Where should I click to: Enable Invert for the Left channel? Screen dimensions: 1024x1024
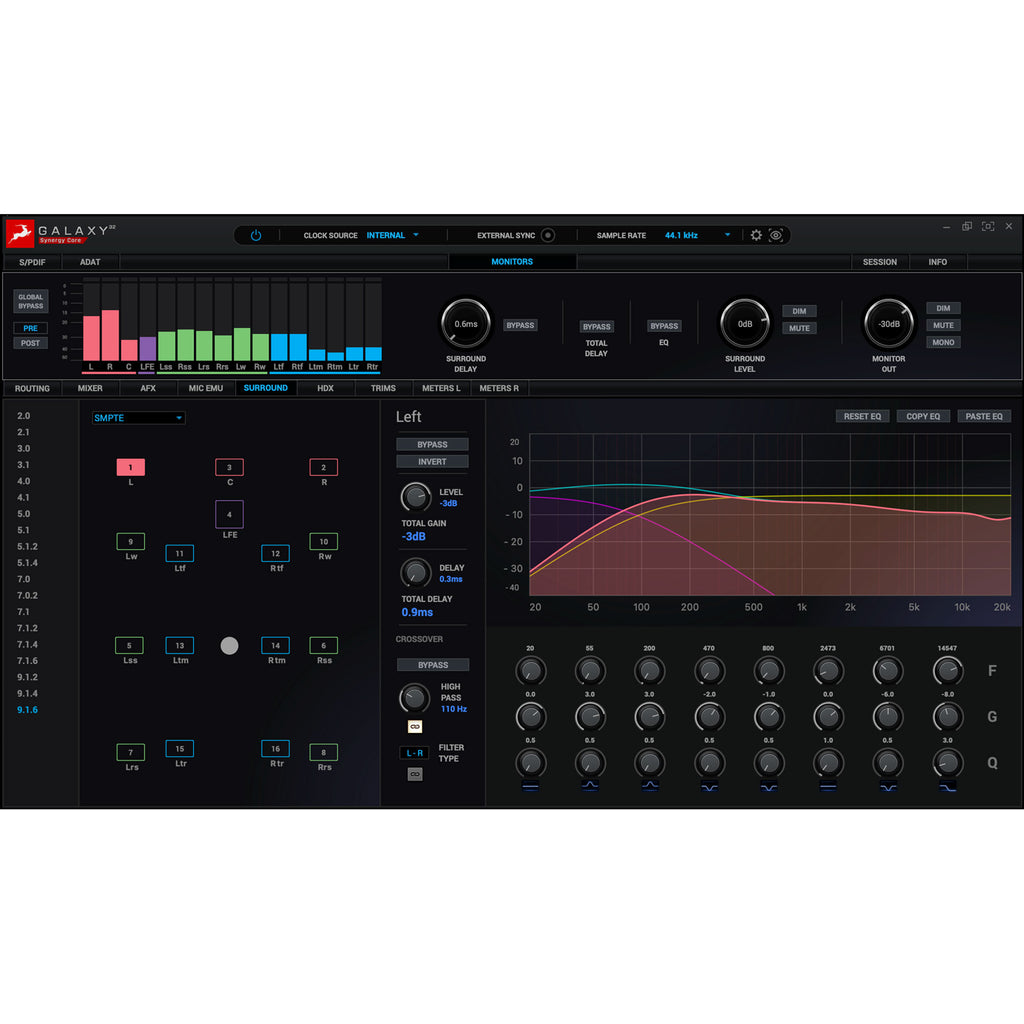[432, 462]
